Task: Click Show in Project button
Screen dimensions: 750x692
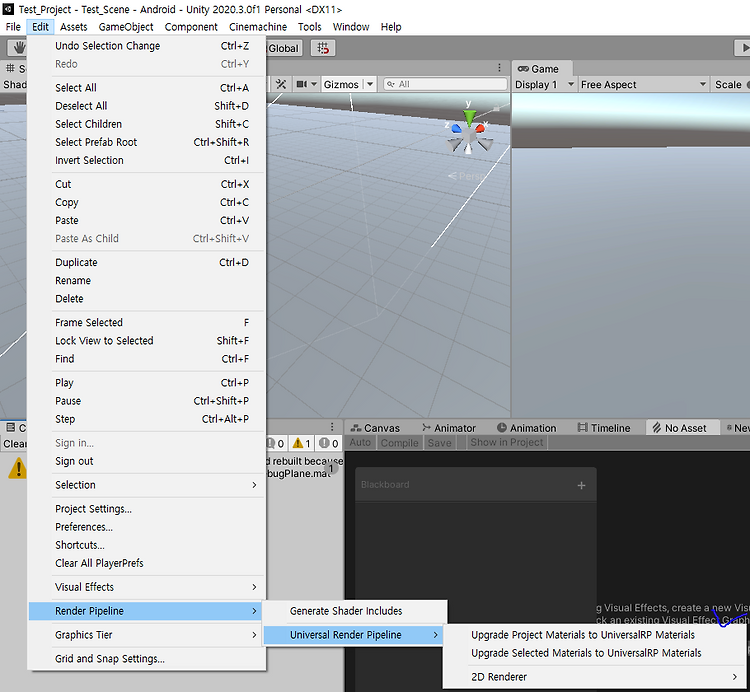Action: pyautogui.click(x=507, y=442)
